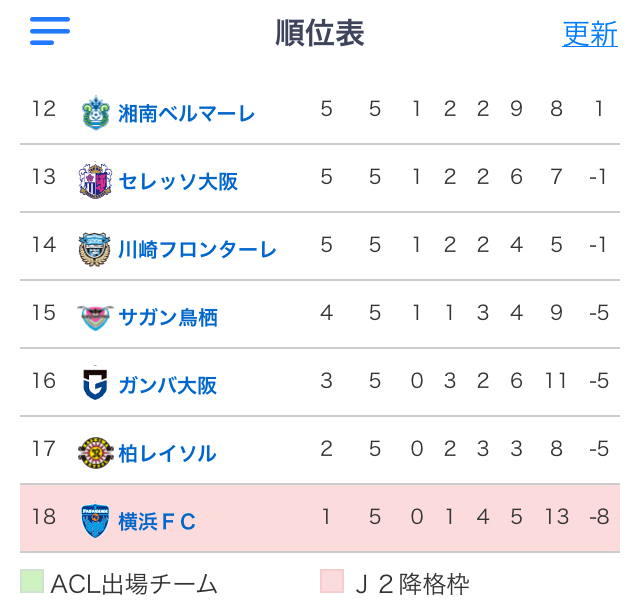
Task: Click the セレッソ大阪 team crest
Action: point(95,181)
